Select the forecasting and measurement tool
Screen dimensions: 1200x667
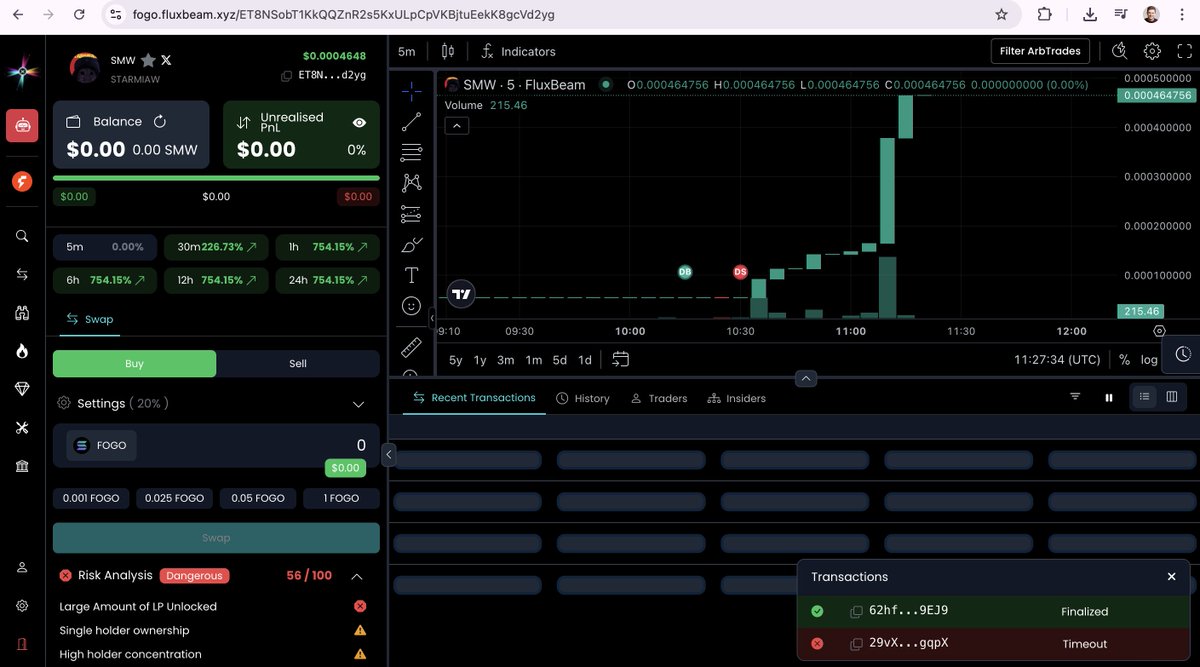[411, 214]
